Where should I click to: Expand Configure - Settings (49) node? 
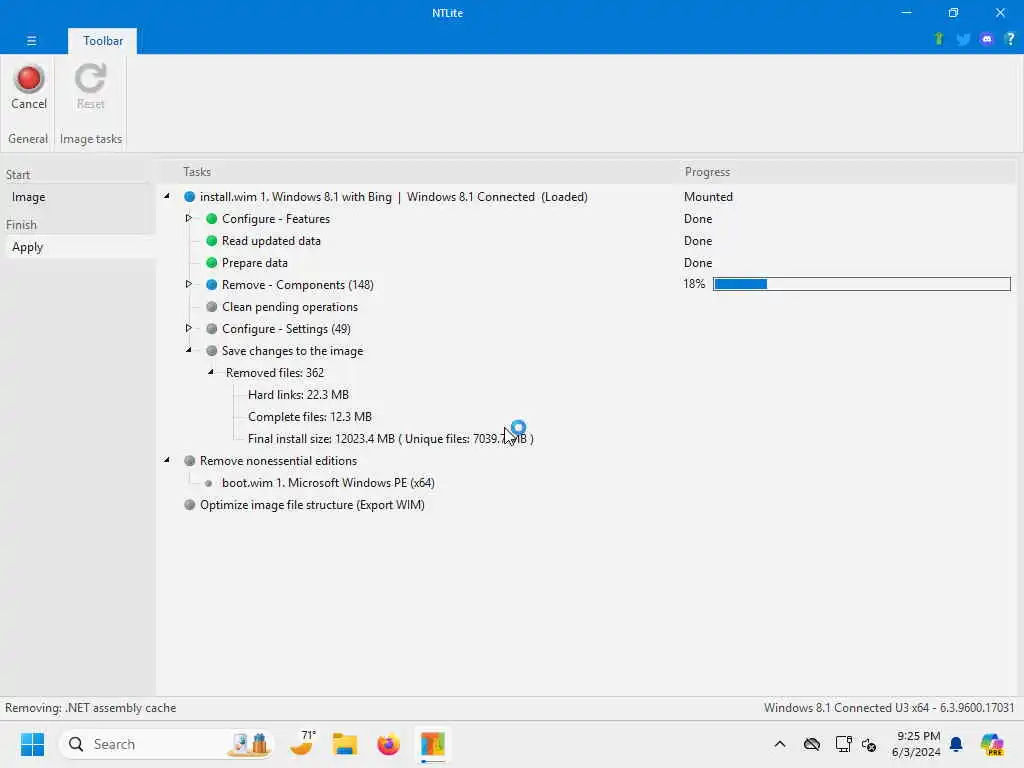[x=189, y=328]
